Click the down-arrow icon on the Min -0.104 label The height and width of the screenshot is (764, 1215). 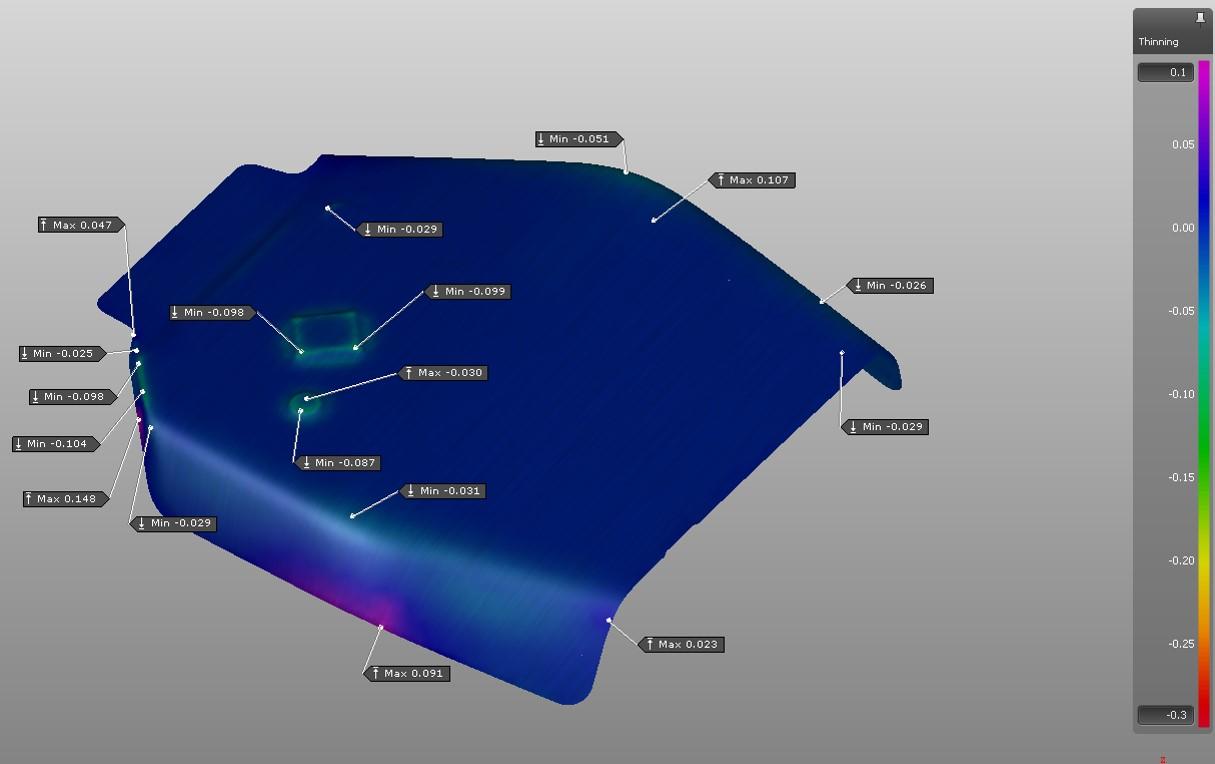[x=19, y=444]
